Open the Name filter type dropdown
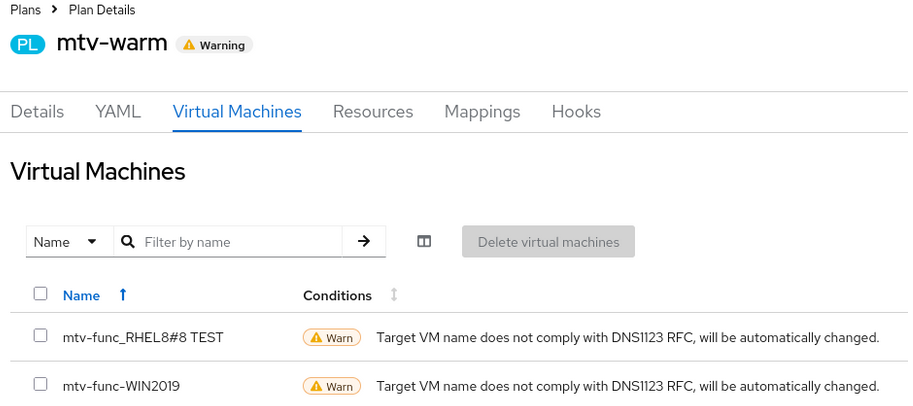913x406 pixels. coord(70,242)
